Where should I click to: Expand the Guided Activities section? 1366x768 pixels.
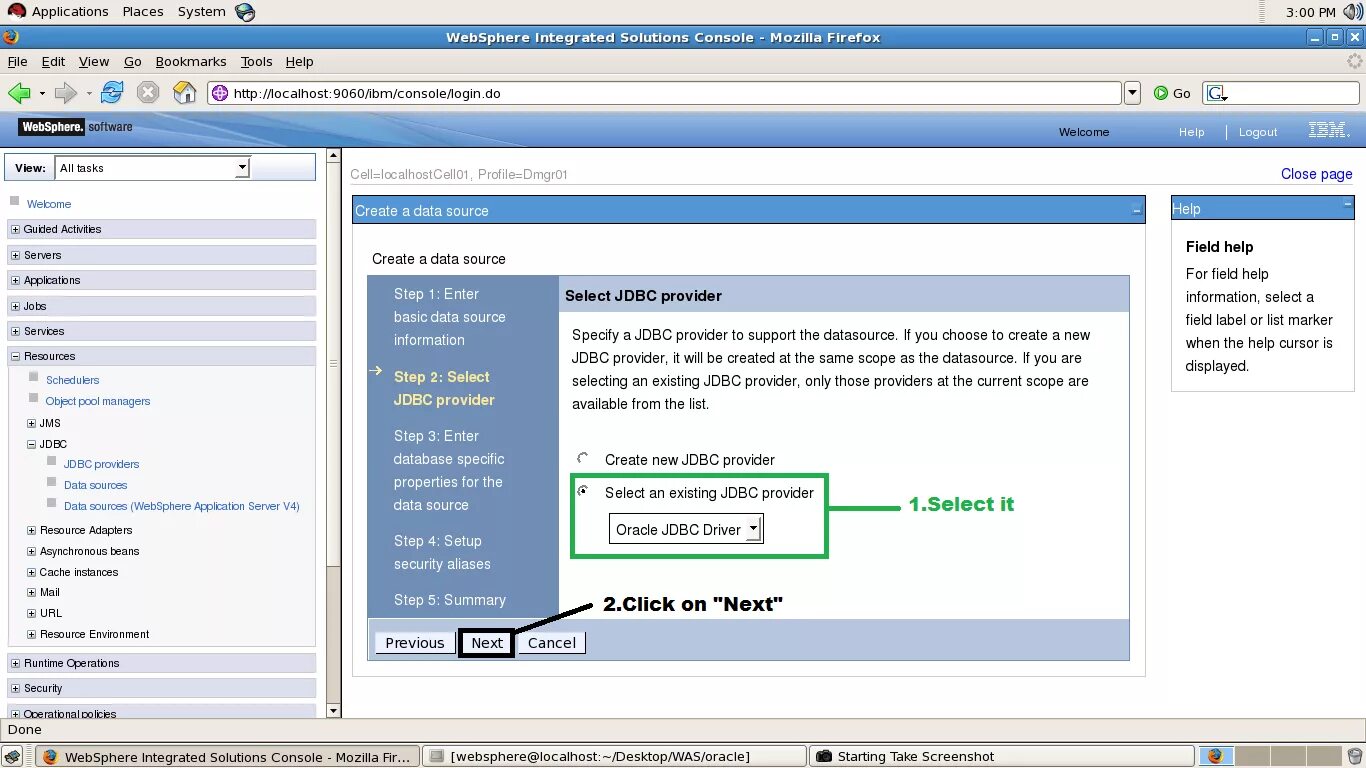click(15, 229)
